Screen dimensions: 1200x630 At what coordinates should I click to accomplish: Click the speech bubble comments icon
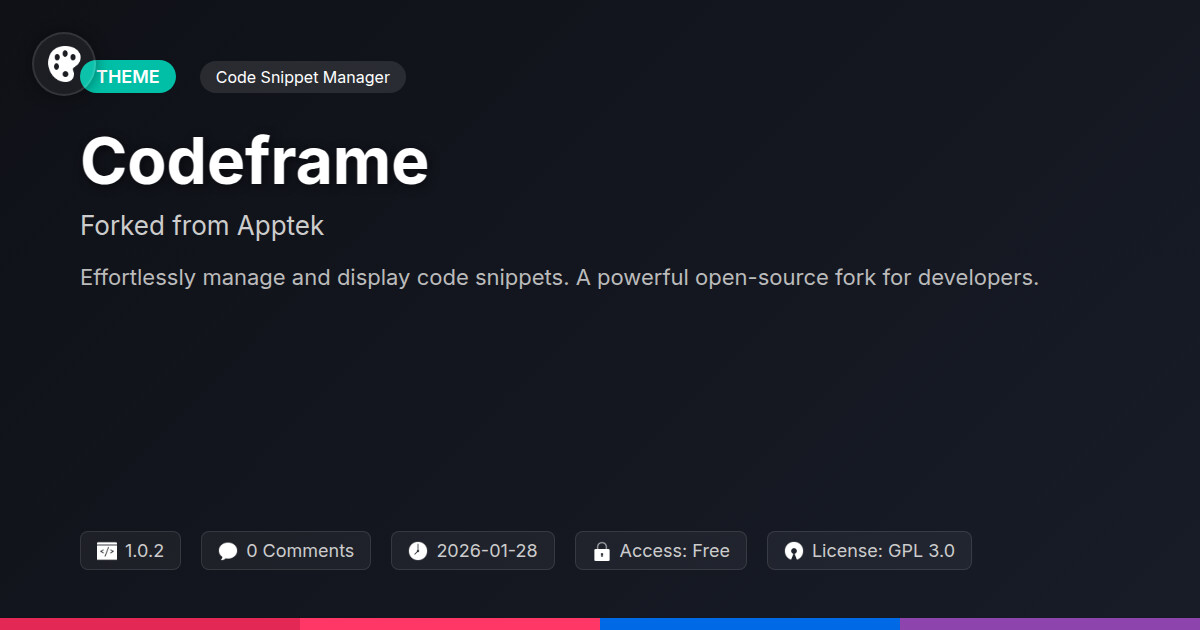228,551
